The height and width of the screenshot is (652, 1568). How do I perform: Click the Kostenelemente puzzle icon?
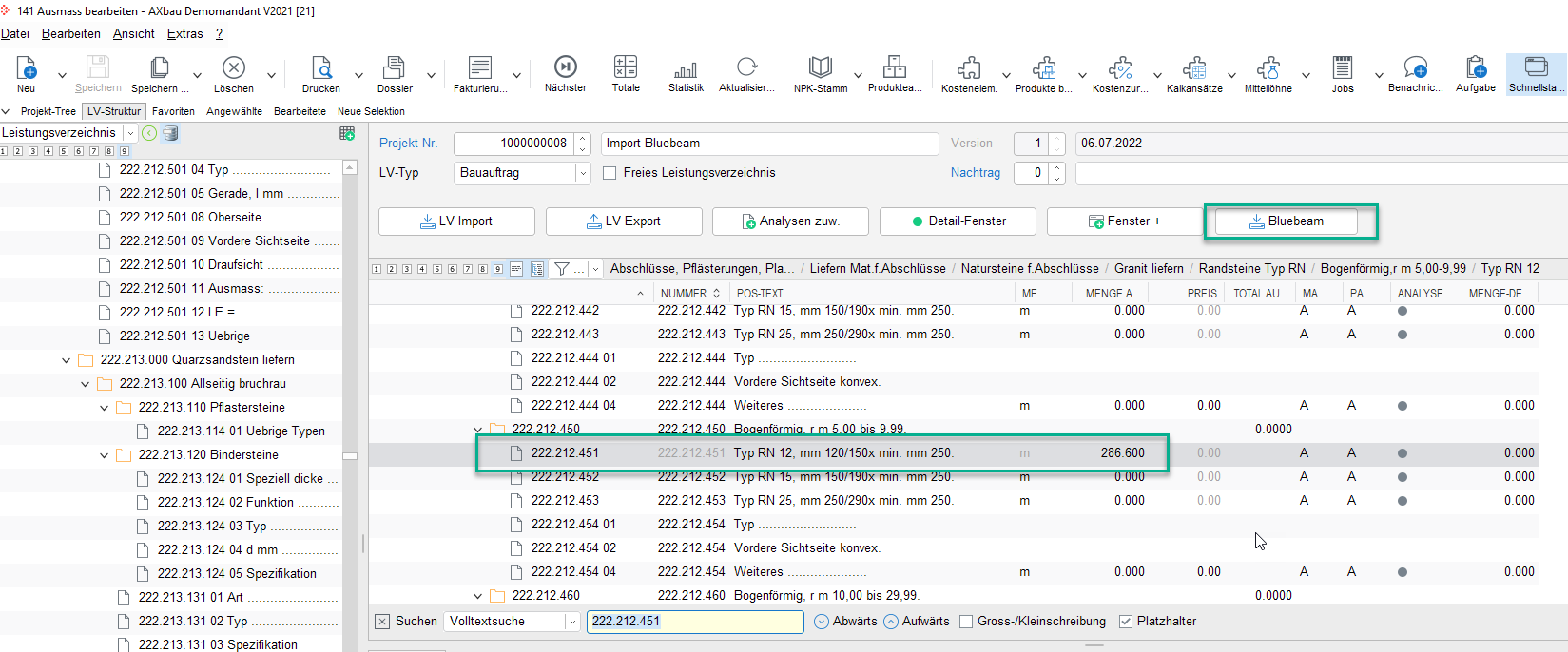pos(969,67)
